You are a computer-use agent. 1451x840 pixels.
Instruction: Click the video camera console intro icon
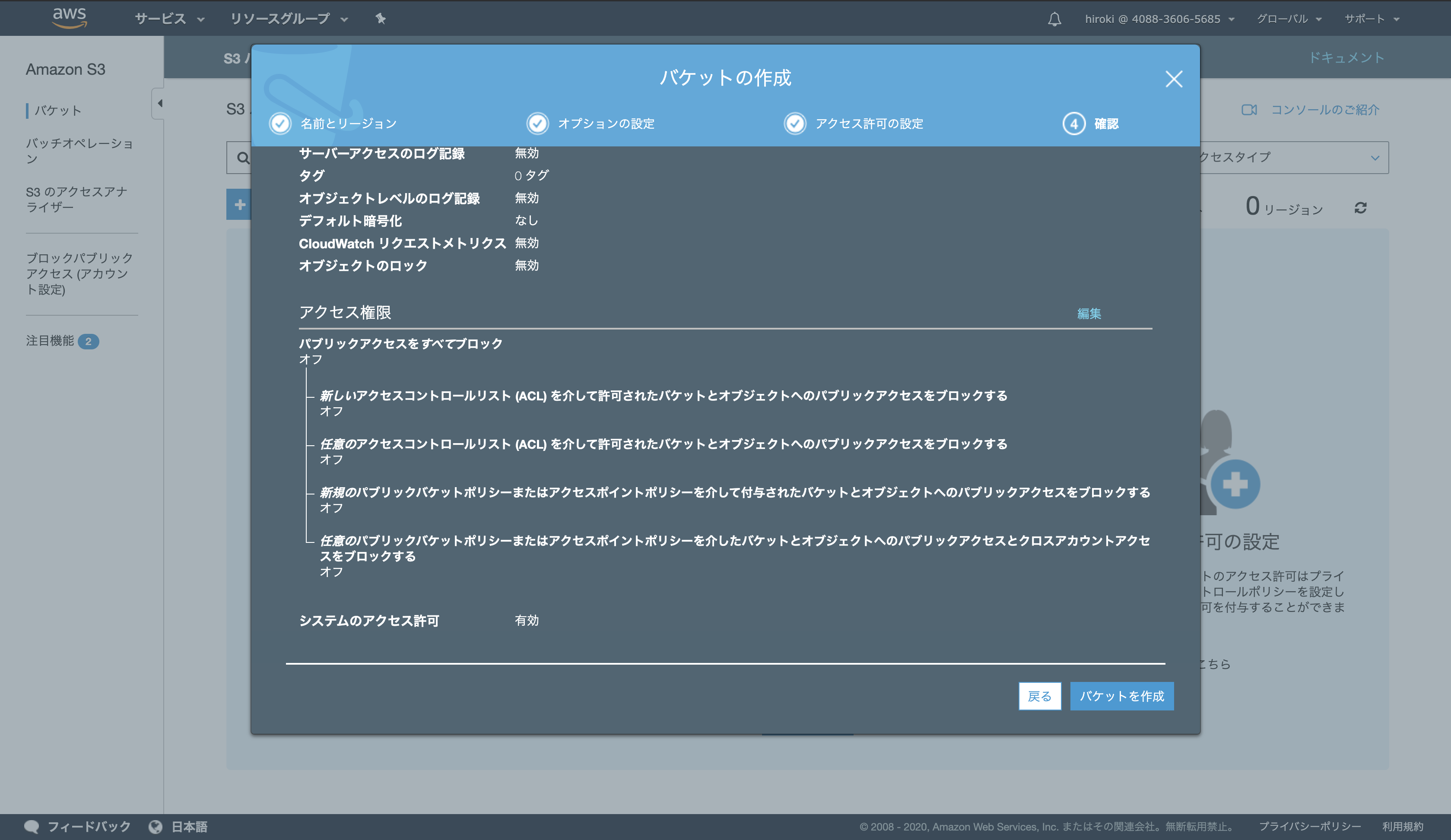coord(1249,109)
